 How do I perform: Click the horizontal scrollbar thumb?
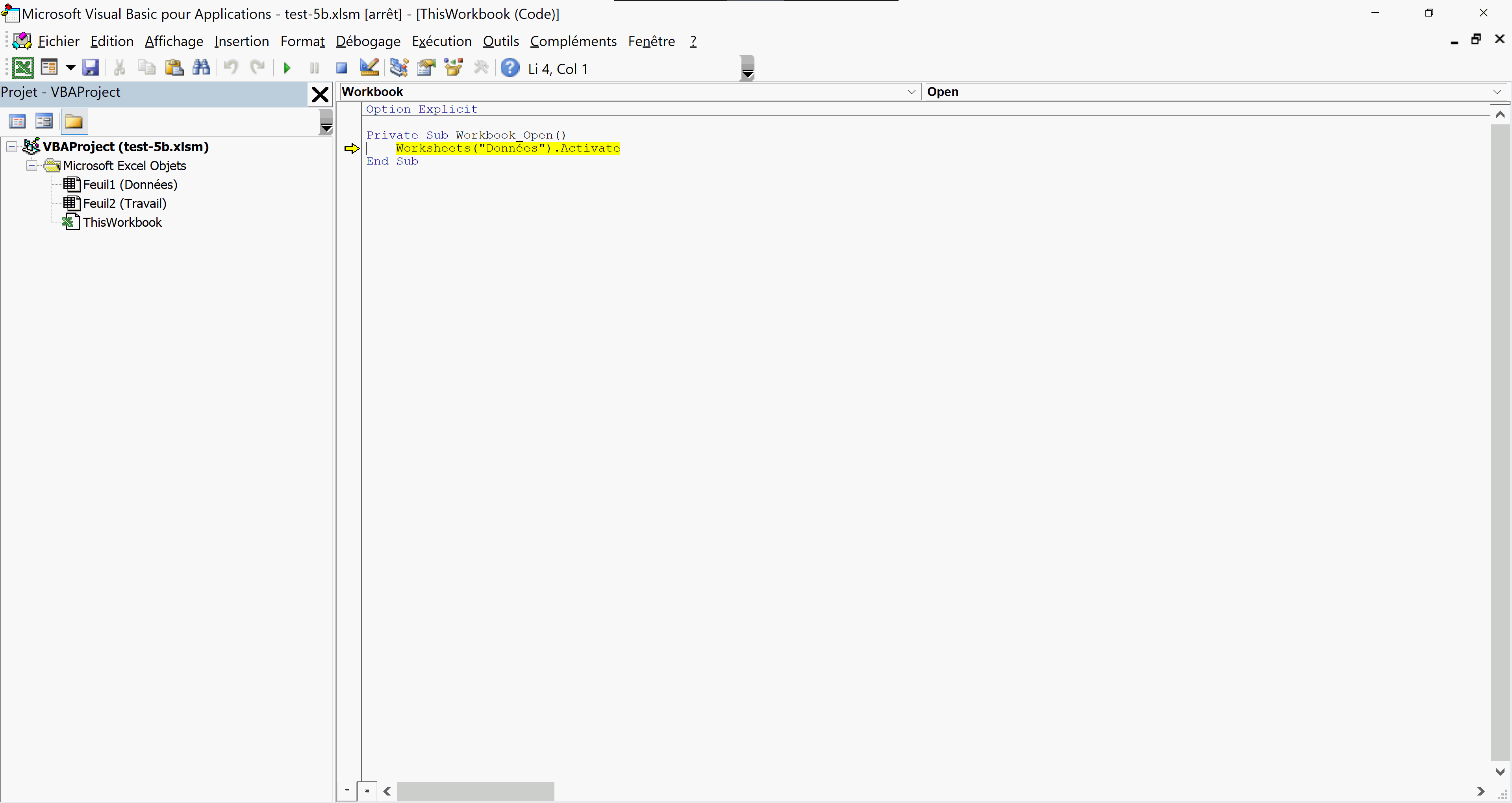tap(475, 791)
